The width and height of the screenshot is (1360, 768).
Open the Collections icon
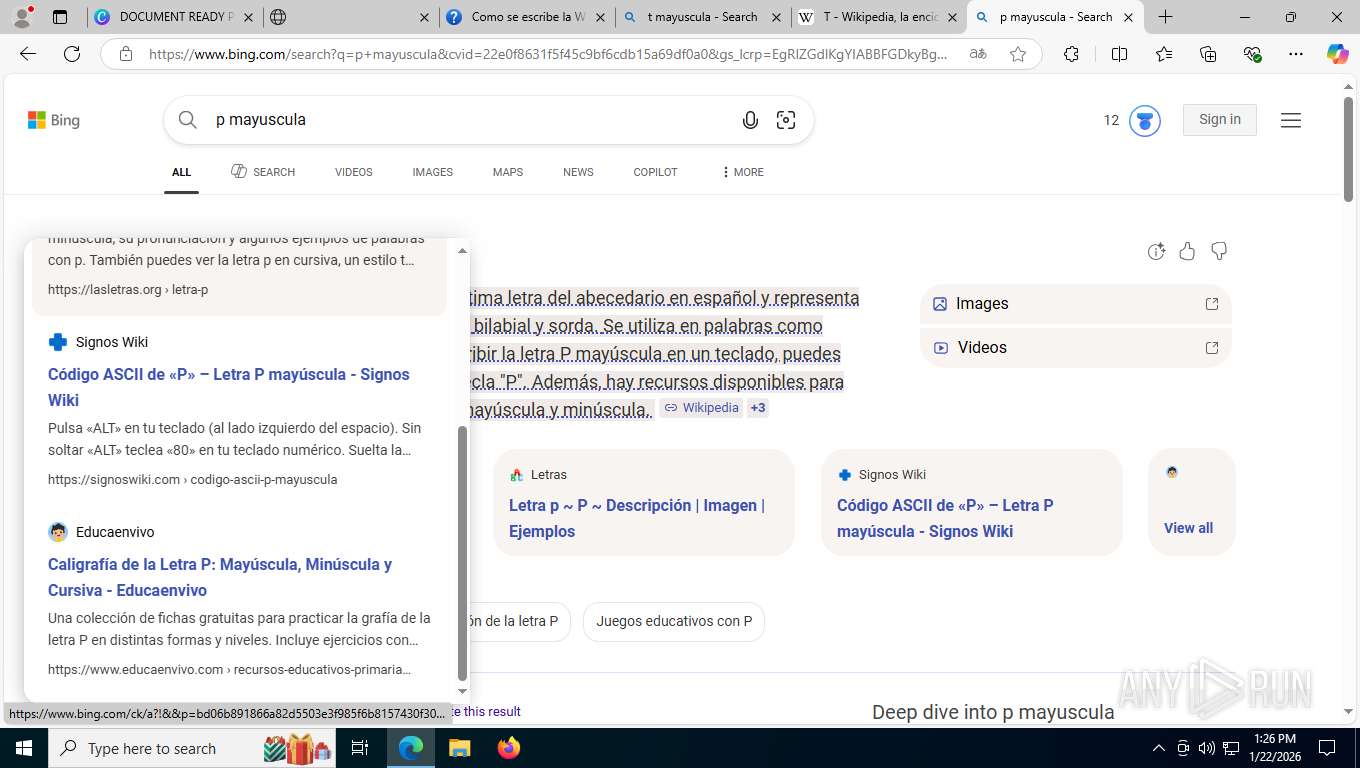[1208, 54]
